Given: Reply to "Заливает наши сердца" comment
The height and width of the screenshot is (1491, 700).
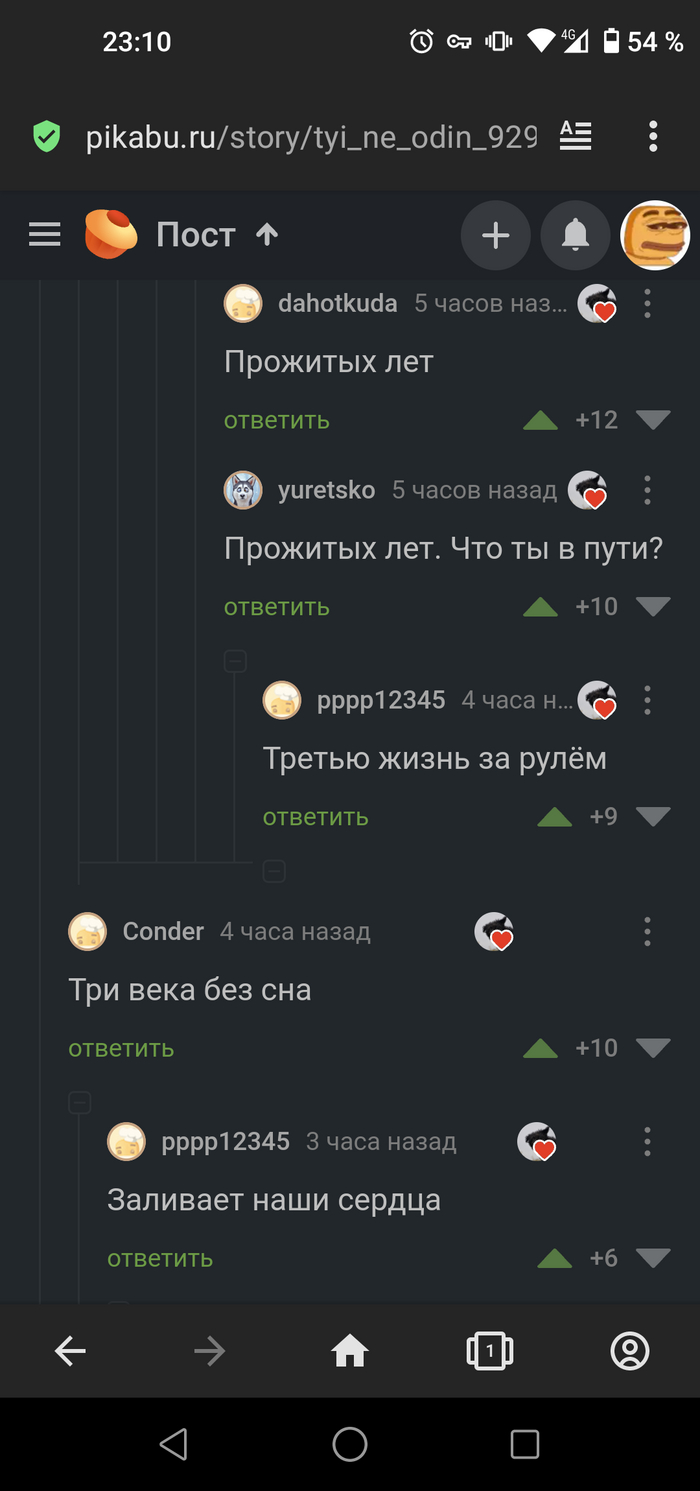Looking at the screenshot, I should click(160, 1258).
